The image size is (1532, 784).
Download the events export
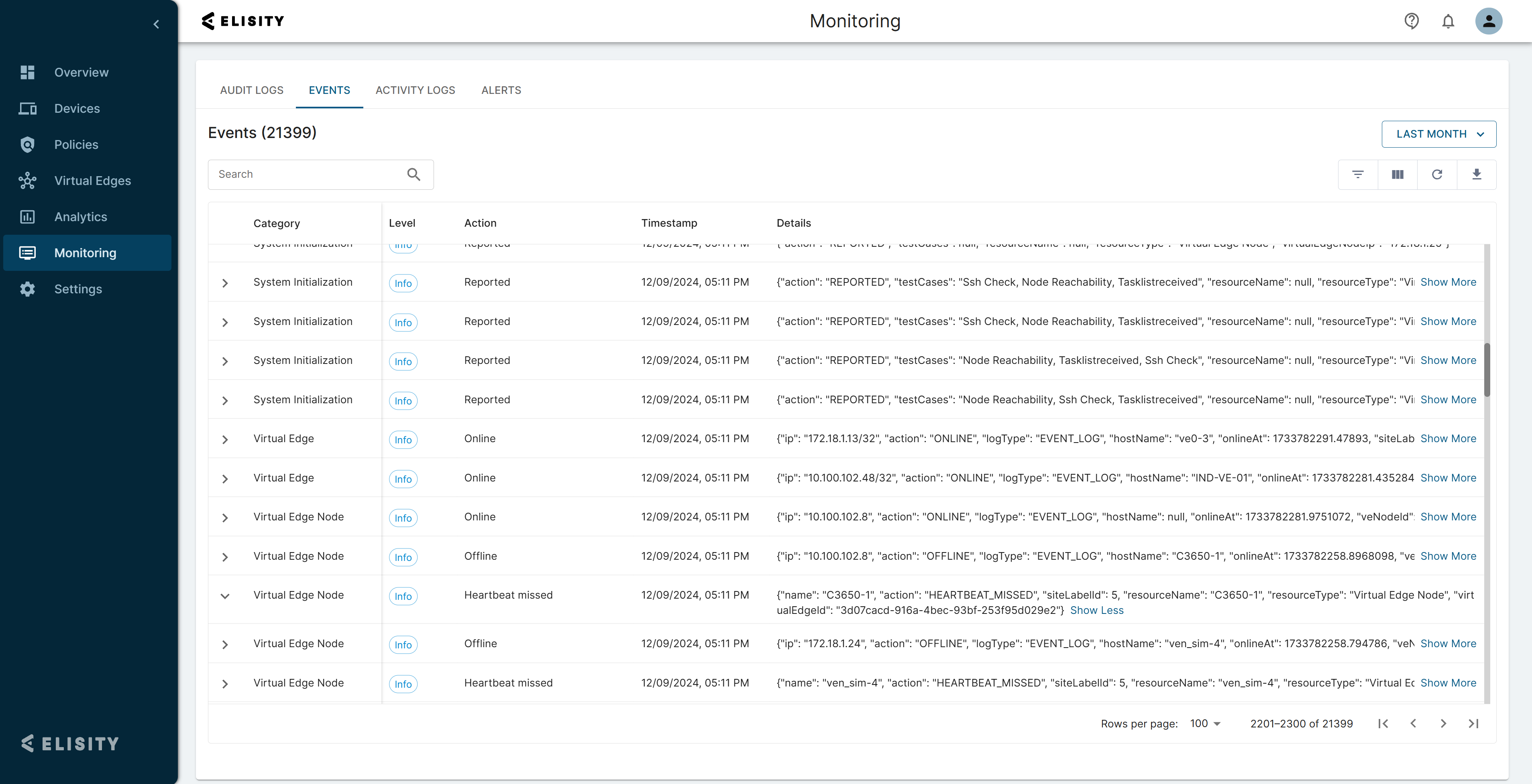point(1477,174)
